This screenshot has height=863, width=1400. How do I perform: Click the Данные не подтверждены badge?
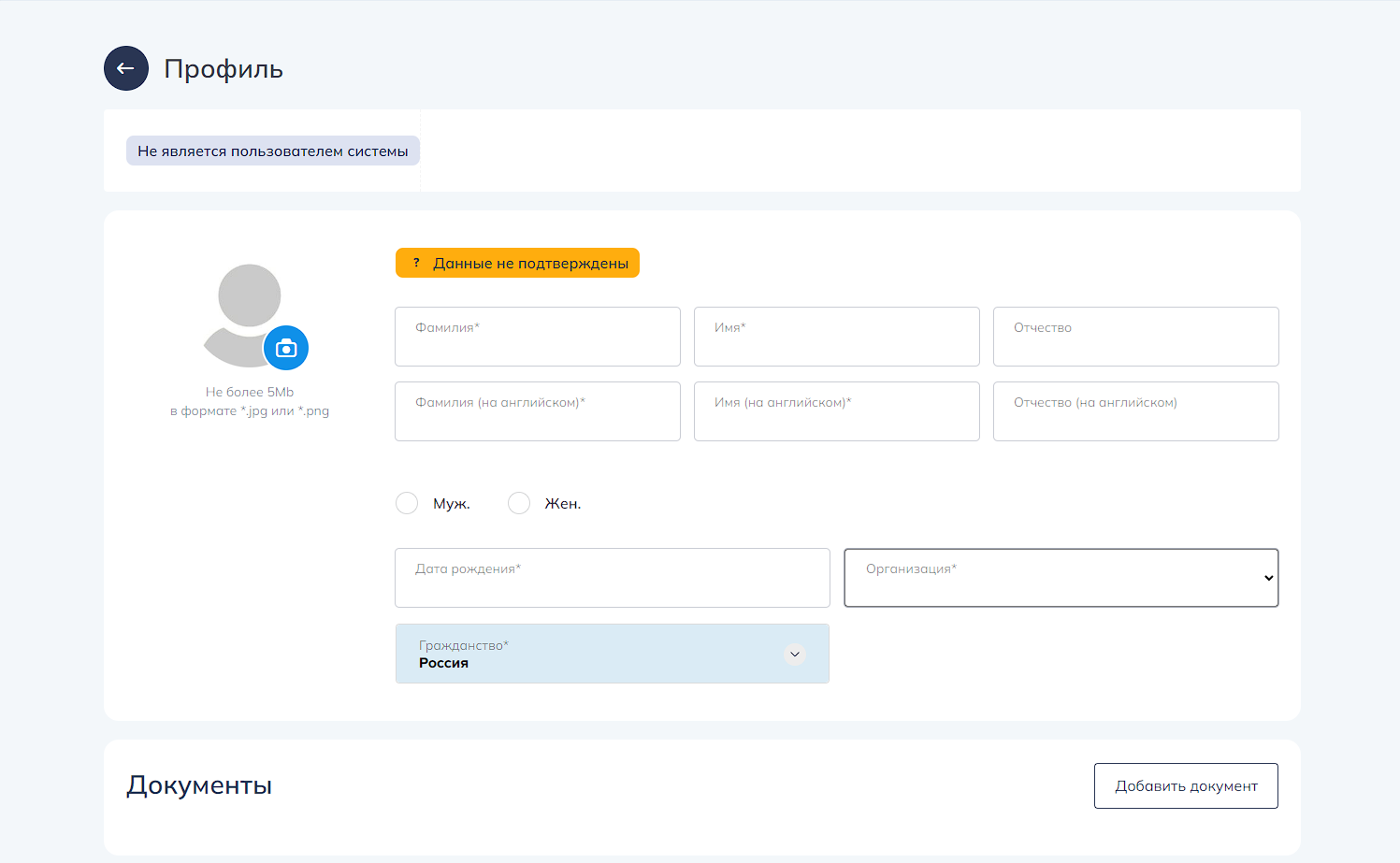click(x=530, y=263)
